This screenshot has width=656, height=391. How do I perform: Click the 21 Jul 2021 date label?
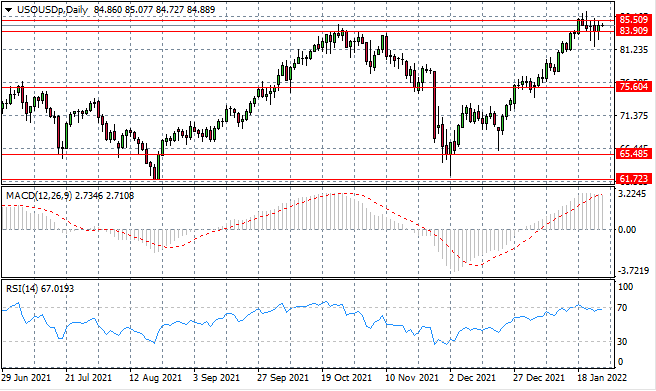pyautogui.click(x=89, y=378)
